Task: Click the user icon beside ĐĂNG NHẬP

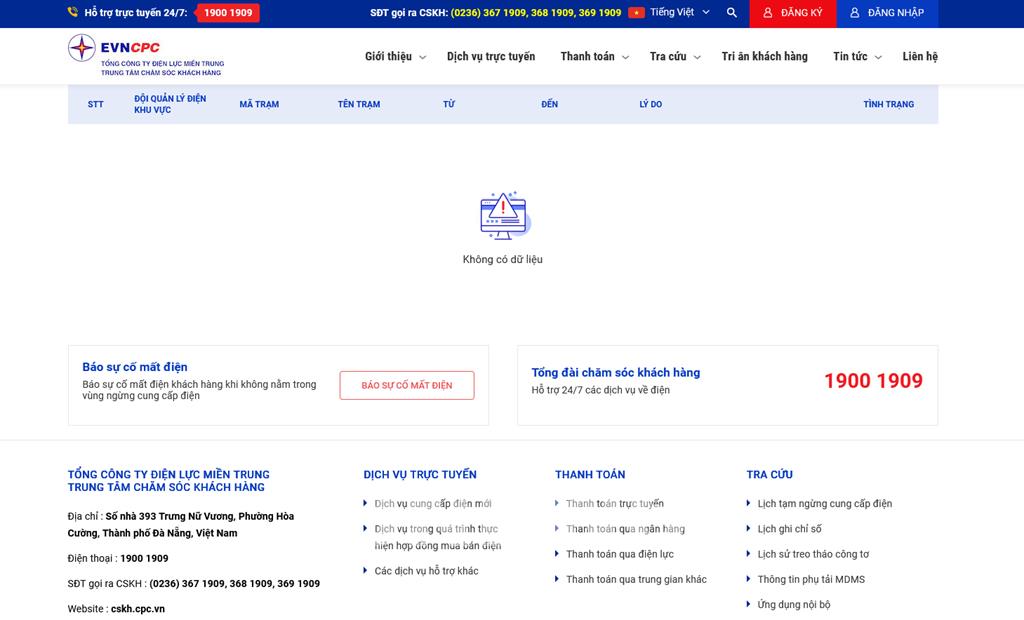Action: click(855, 13)
